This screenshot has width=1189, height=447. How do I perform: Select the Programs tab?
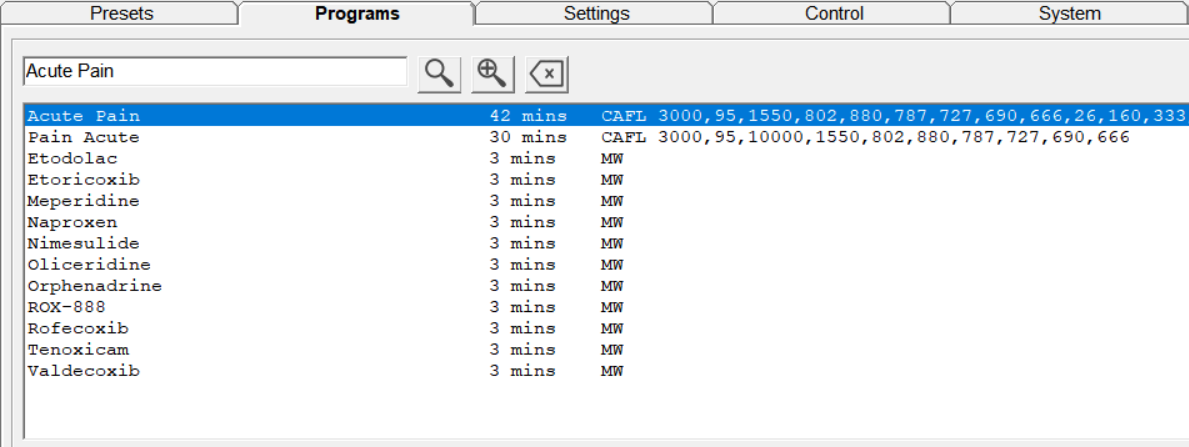click(x=357, y=14)
